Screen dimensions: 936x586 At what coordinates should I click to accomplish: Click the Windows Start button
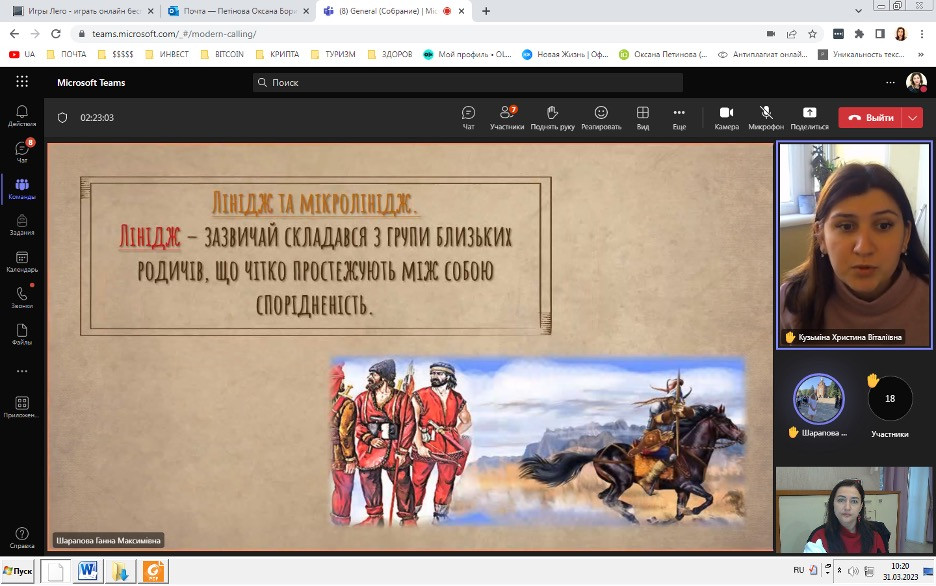pos(18,571)
